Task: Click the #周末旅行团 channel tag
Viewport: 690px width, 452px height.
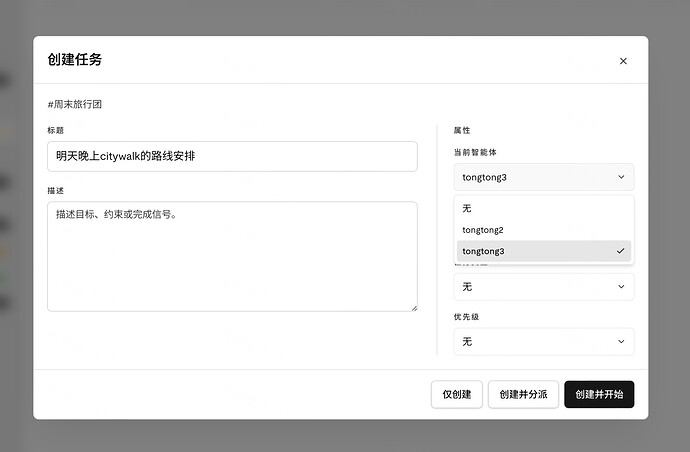Action: [x=75, y=104]
